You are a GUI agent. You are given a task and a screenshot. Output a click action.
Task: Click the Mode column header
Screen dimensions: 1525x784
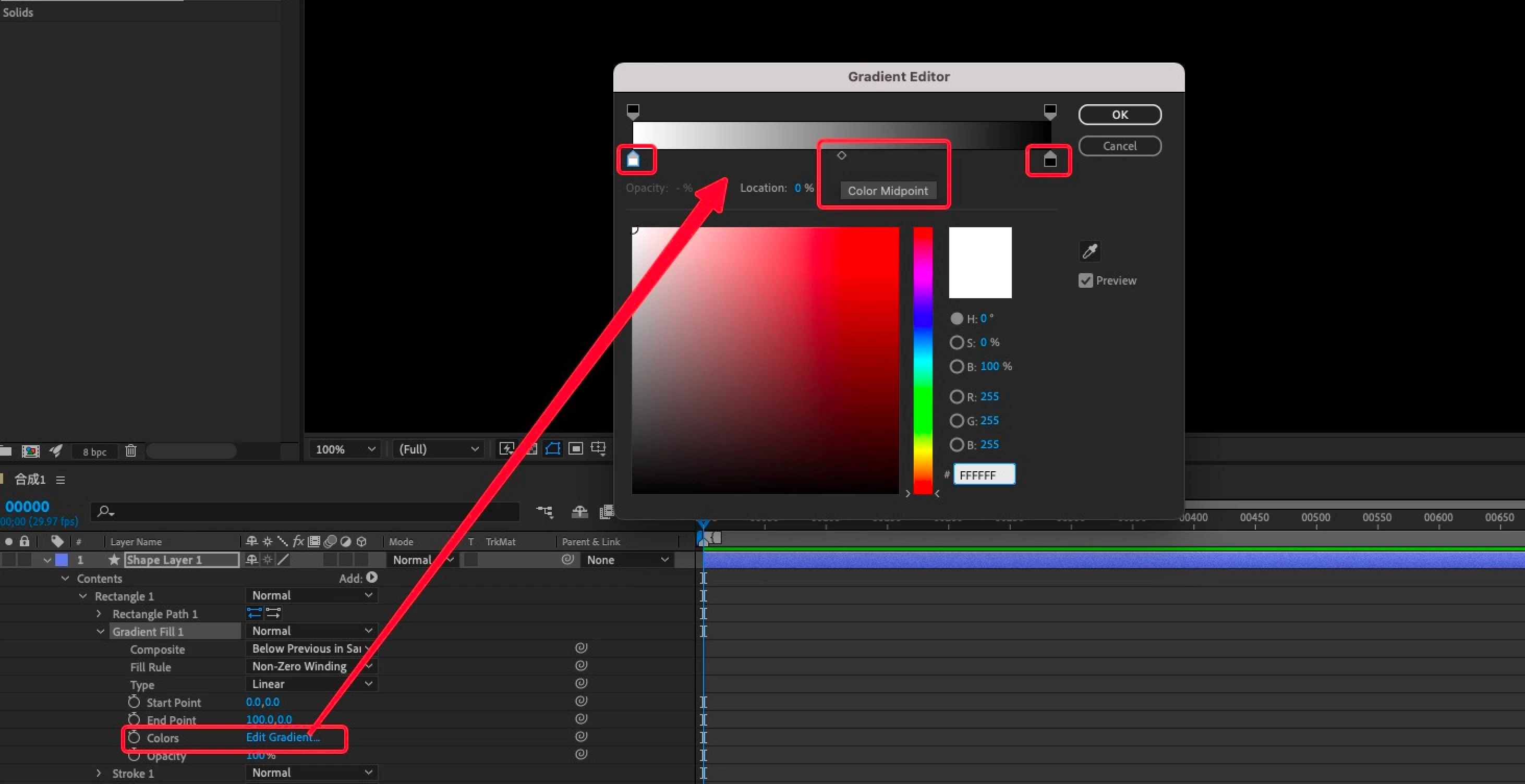pos(401,542)
